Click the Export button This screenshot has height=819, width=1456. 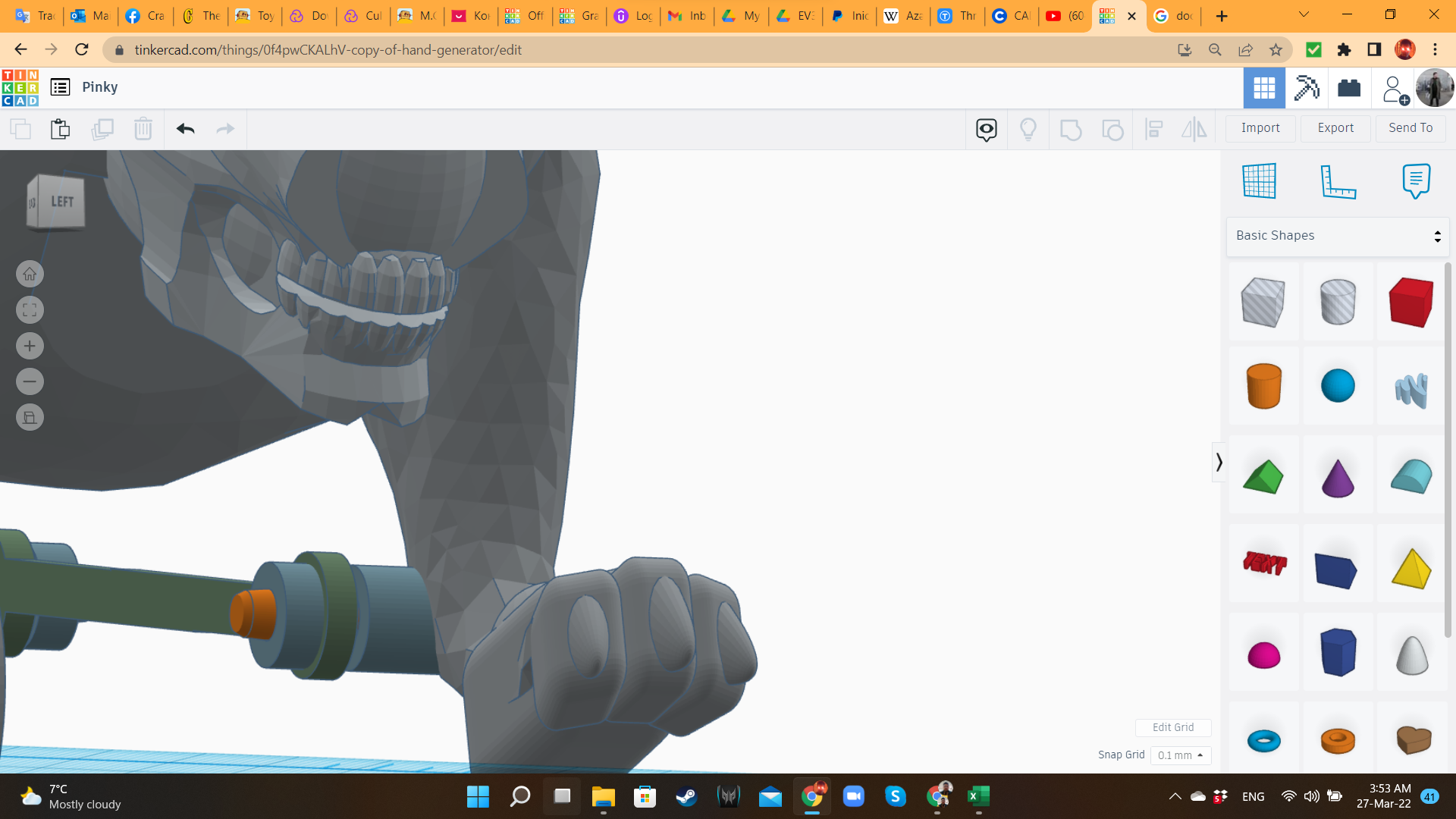point(1335,128)
